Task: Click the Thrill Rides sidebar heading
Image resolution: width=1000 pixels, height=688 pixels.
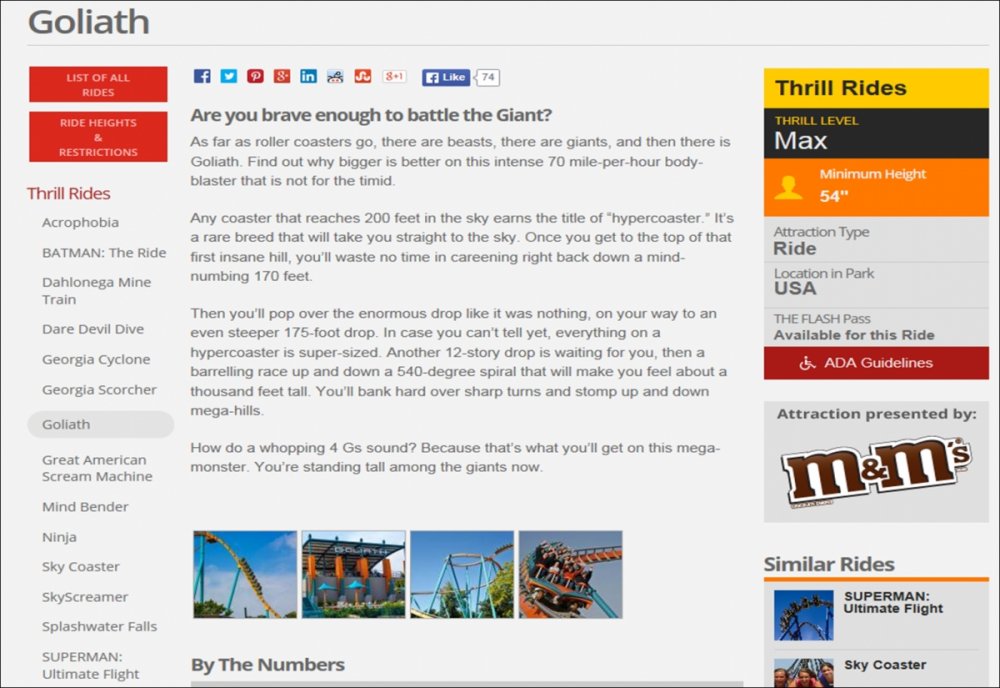Action: [68, 194]
